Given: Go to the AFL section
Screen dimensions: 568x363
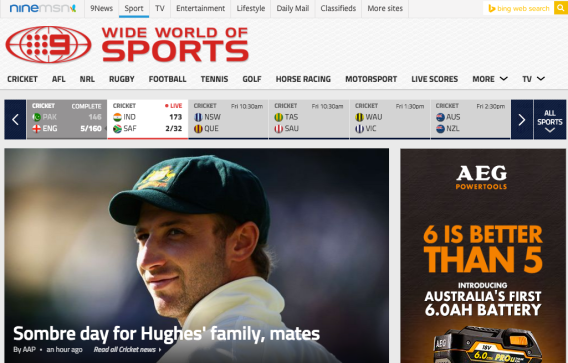Looking at the screenshot, I should (59, 79).
